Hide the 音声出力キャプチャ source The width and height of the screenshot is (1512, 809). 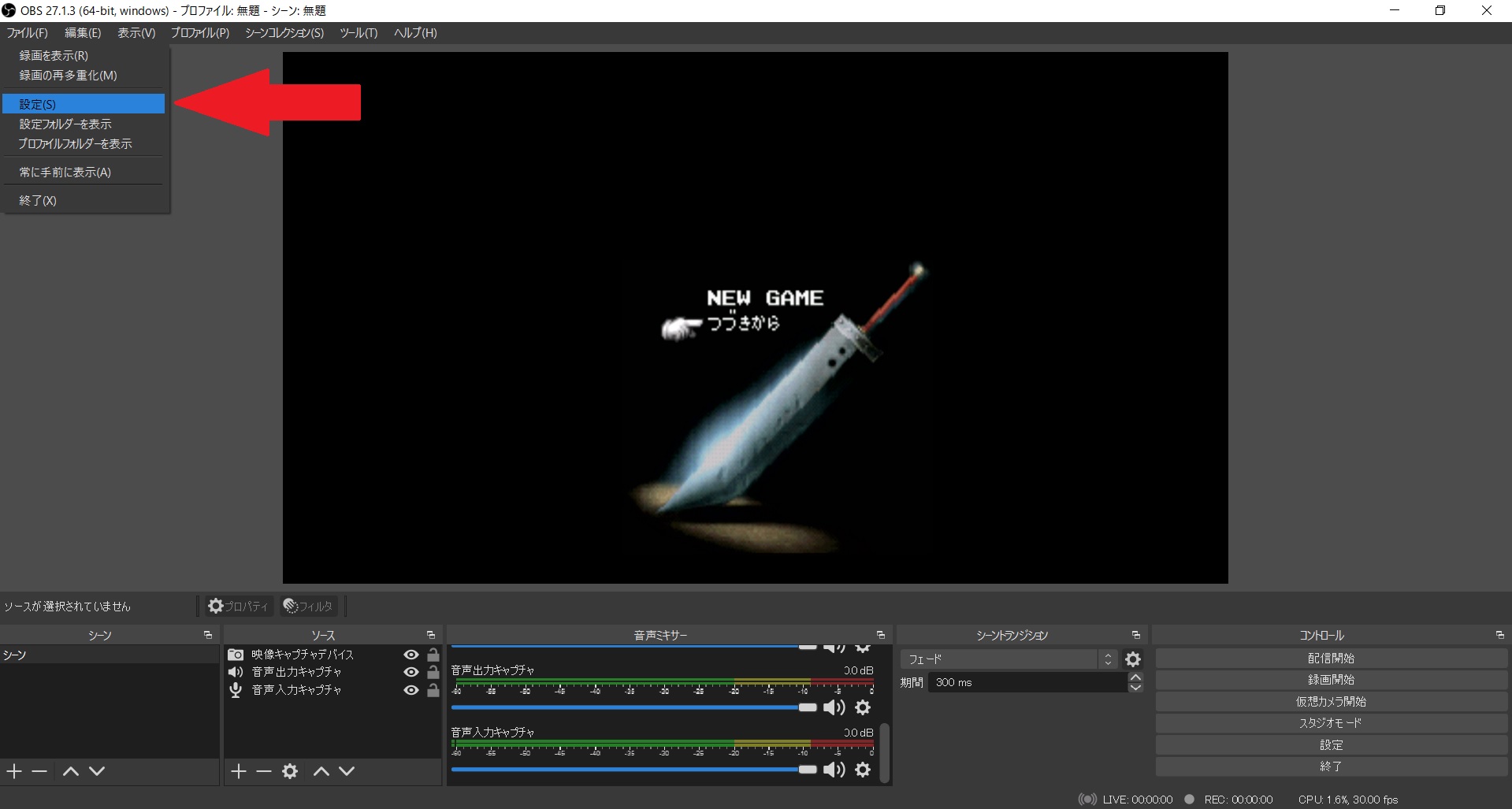click(x=411, y=672)
